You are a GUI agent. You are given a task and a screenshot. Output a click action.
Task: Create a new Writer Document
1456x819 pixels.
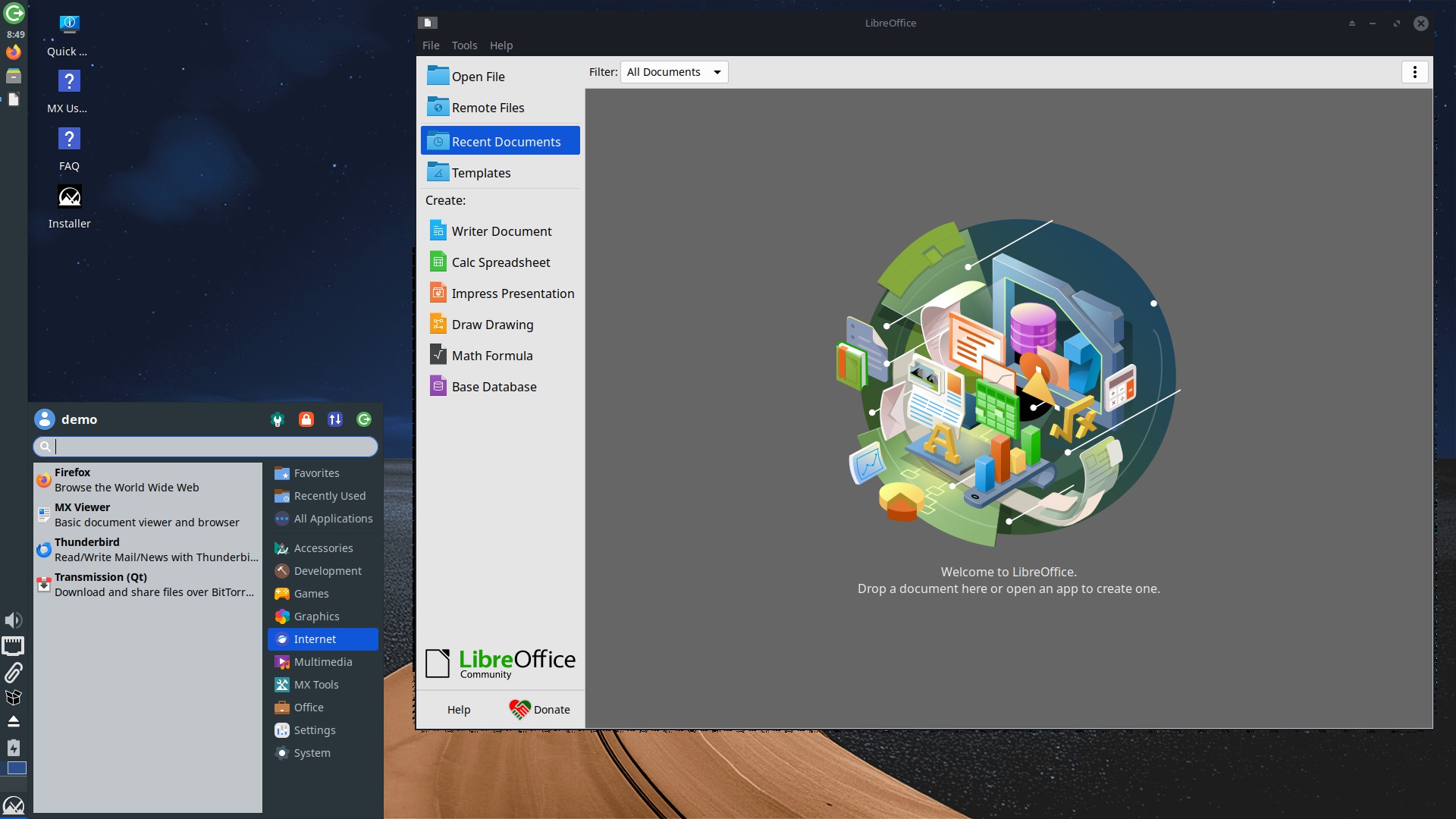coord(500,231)
